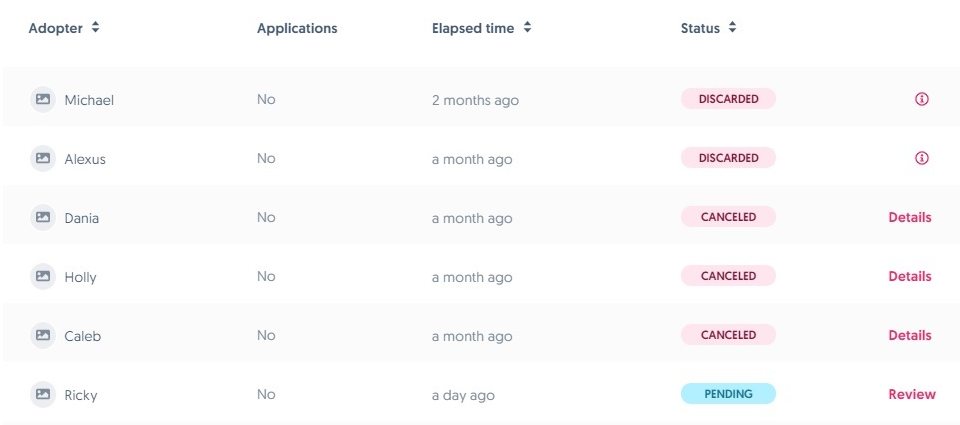Click Caleb's avatar image placeholder icon
The width and height of the screenshot is (960, 425).
pyautogui.click(x=43, y=335)
